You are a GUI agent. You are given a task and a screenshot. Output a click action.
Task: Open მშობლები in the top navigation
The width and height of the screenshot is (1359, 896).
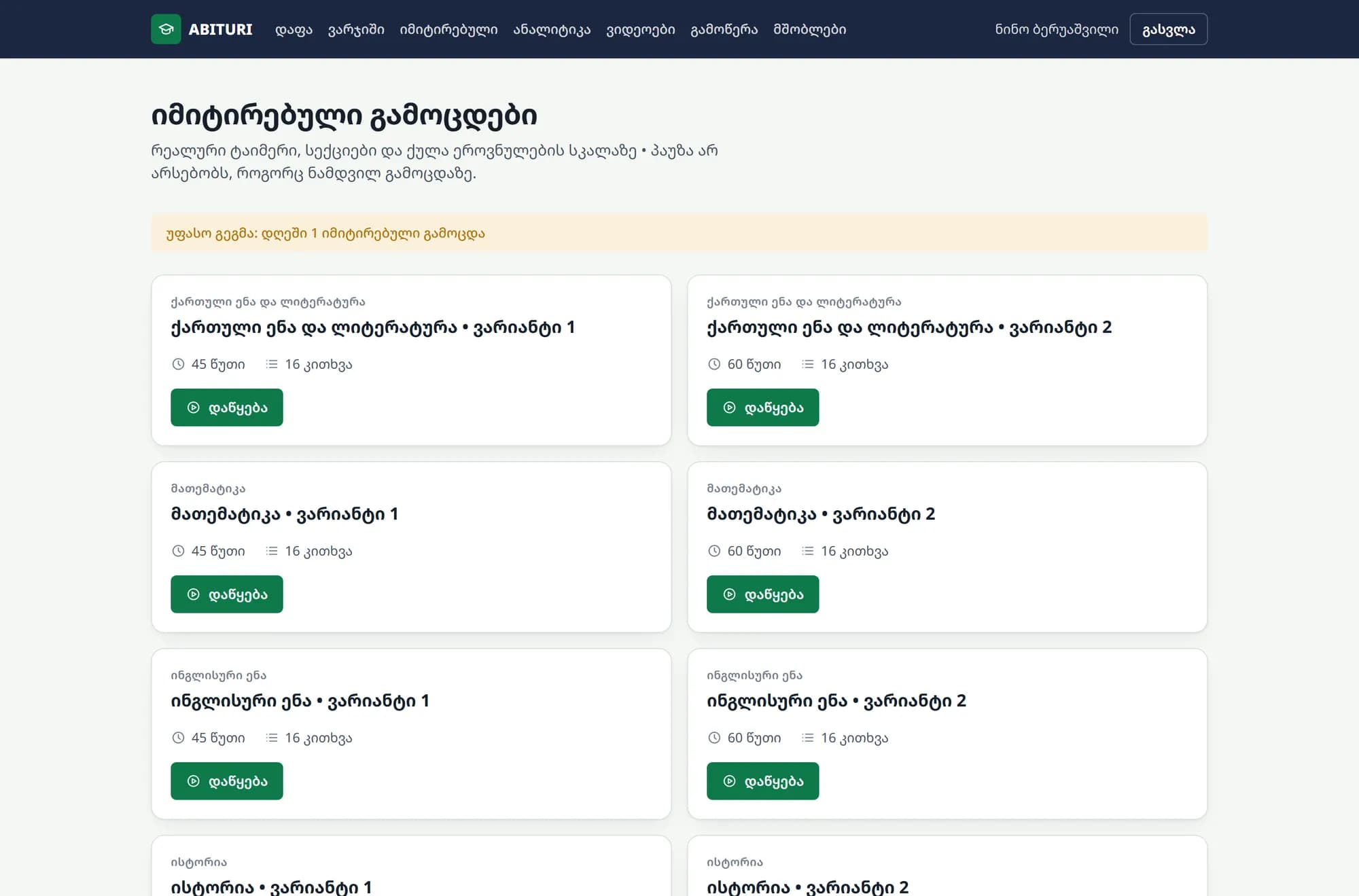click(x=810, y=29)
